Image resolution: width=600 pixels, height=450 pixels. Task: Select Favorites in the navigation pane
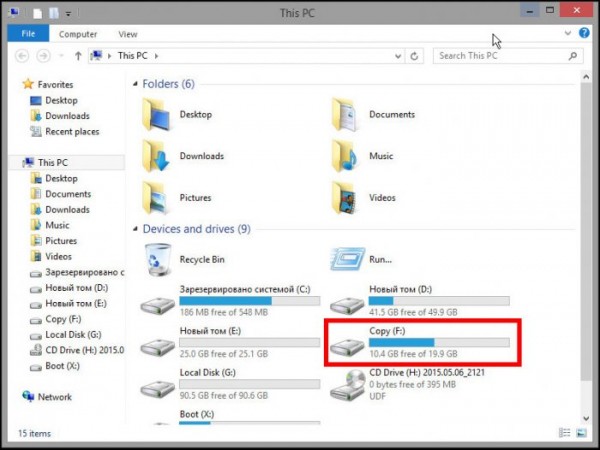pos(55,84)
